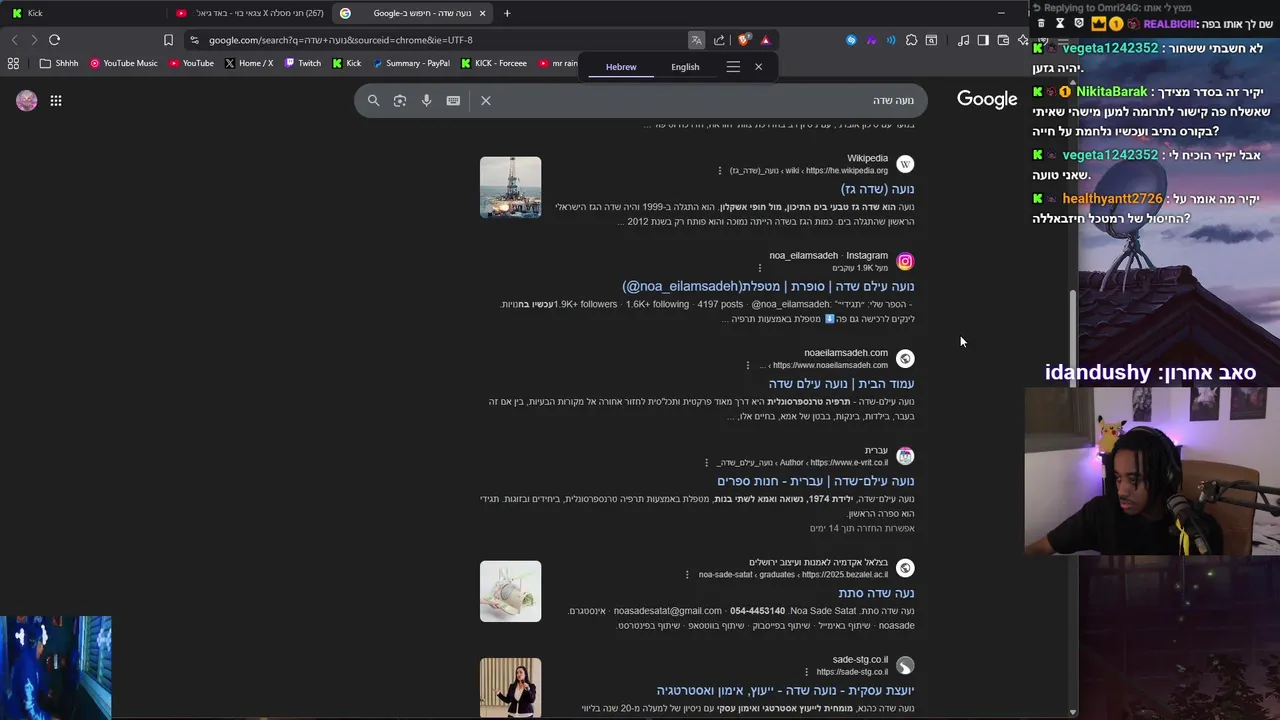Open the more-options dots for the e-vrit.co.il result
The image size is (1280, 720).
point(706,463)
